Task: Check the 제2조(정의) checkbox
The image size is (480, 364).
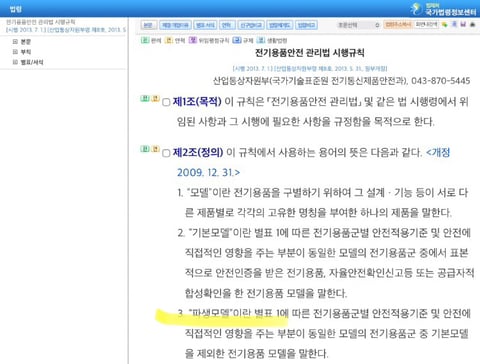Action: (x=166, y=153)
